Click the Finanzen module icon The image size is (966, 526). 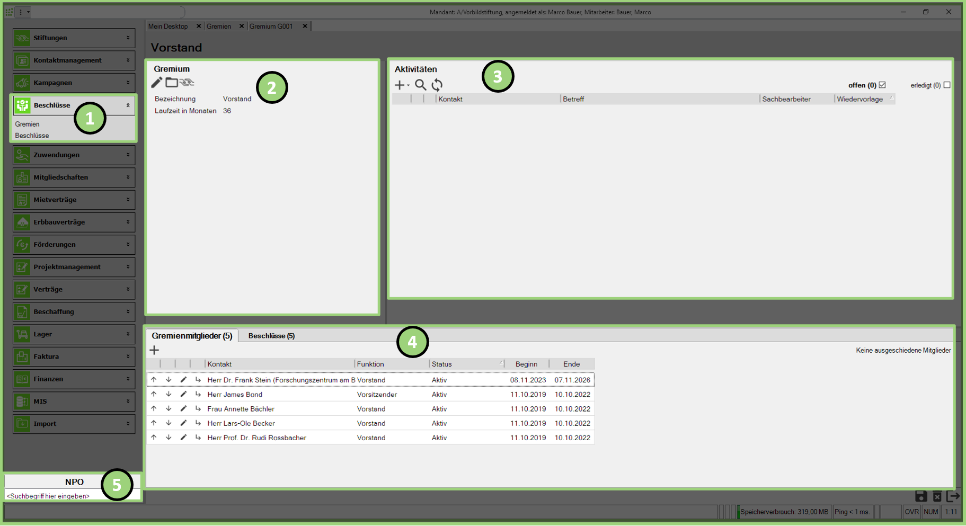click(22, 379)
